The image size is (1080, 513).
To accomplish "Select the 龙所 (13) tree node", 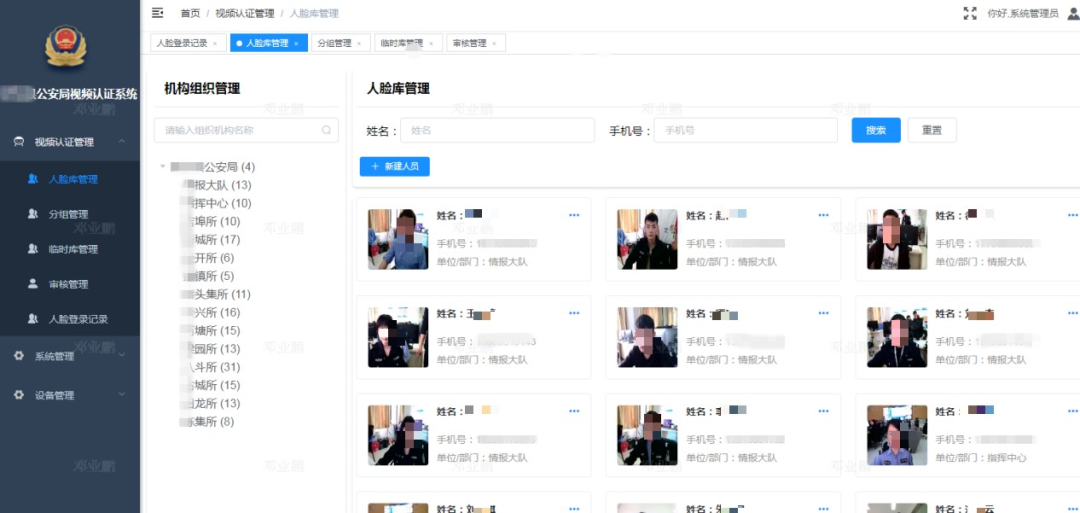I will (212, 403).
